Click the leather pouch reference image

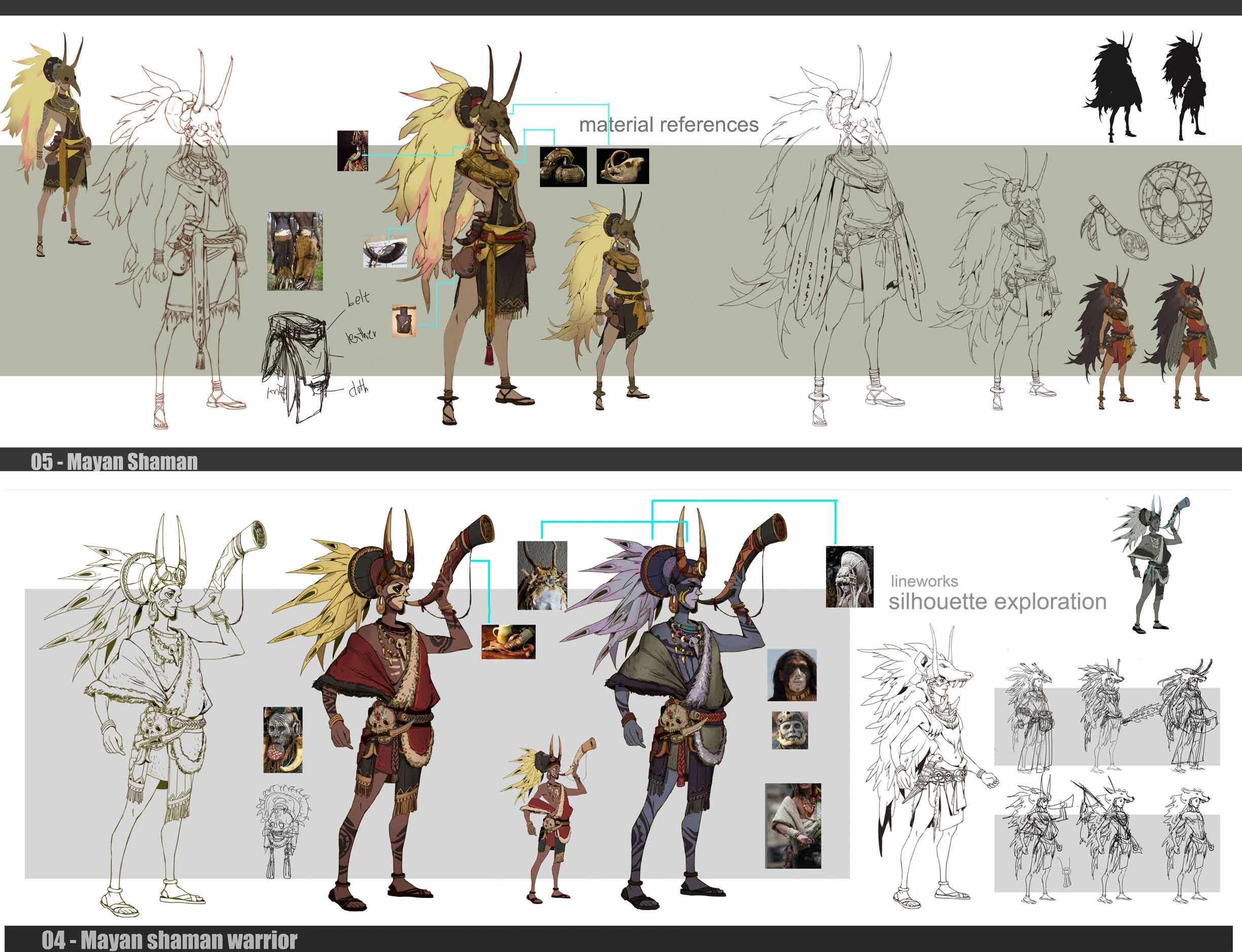point(404,321)
